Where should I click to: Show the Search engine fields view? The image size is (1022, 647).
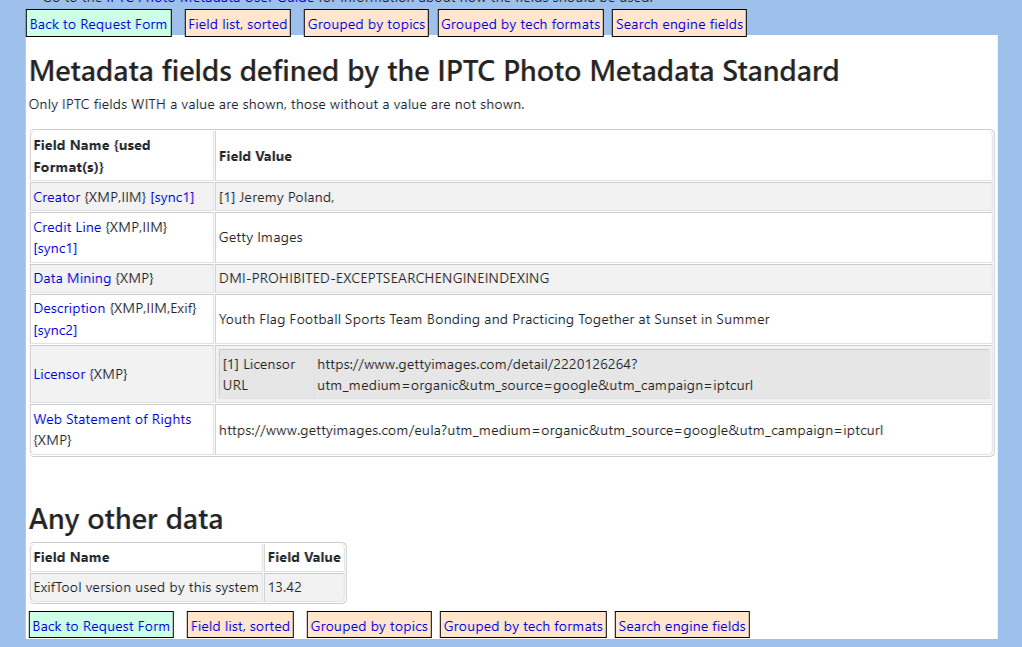(x=679, y=23)
